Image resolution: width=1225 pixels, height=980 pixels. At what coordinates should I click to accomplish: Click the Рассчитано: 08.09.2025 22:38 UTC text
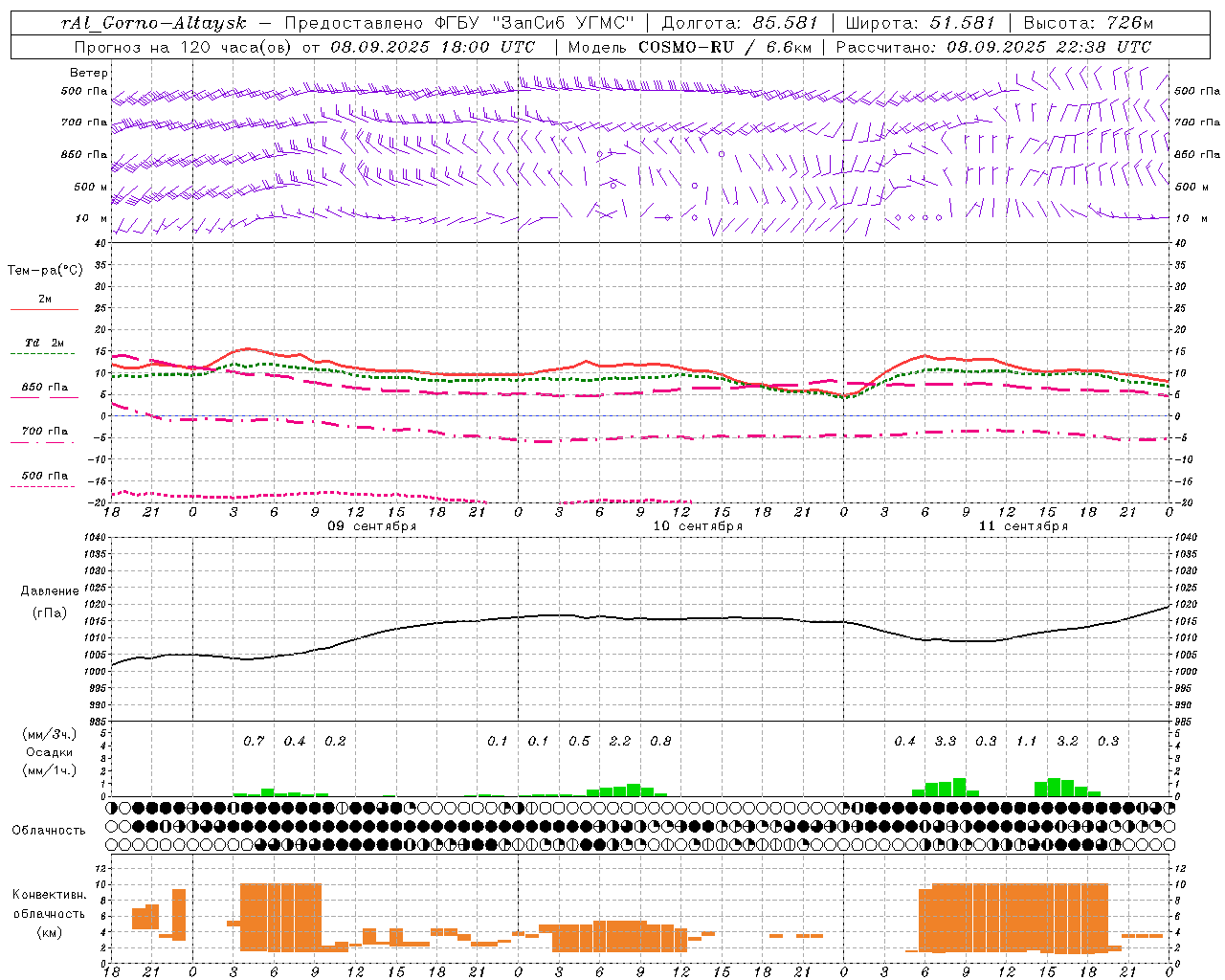(x=993, y=47)
